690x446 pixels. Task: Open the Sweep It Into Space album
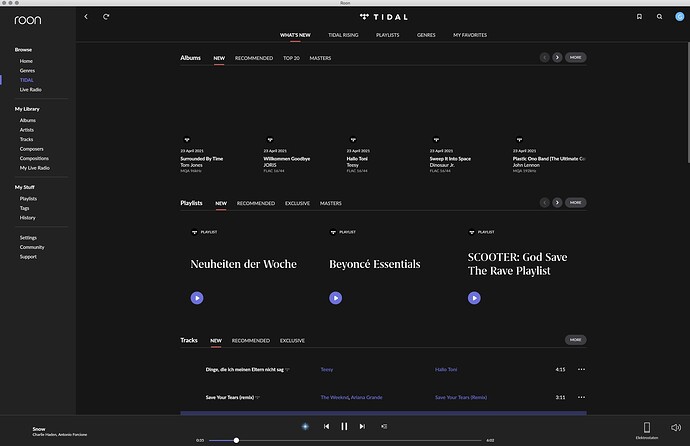click(450, 159)
